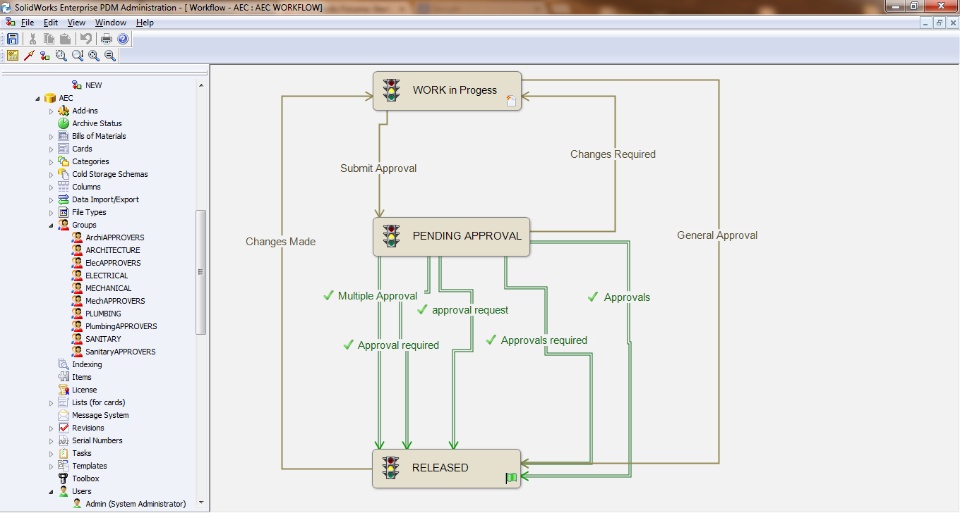Click the workflow link tool icon
This screenshot has width=960, height=513.
coord(45,56)
